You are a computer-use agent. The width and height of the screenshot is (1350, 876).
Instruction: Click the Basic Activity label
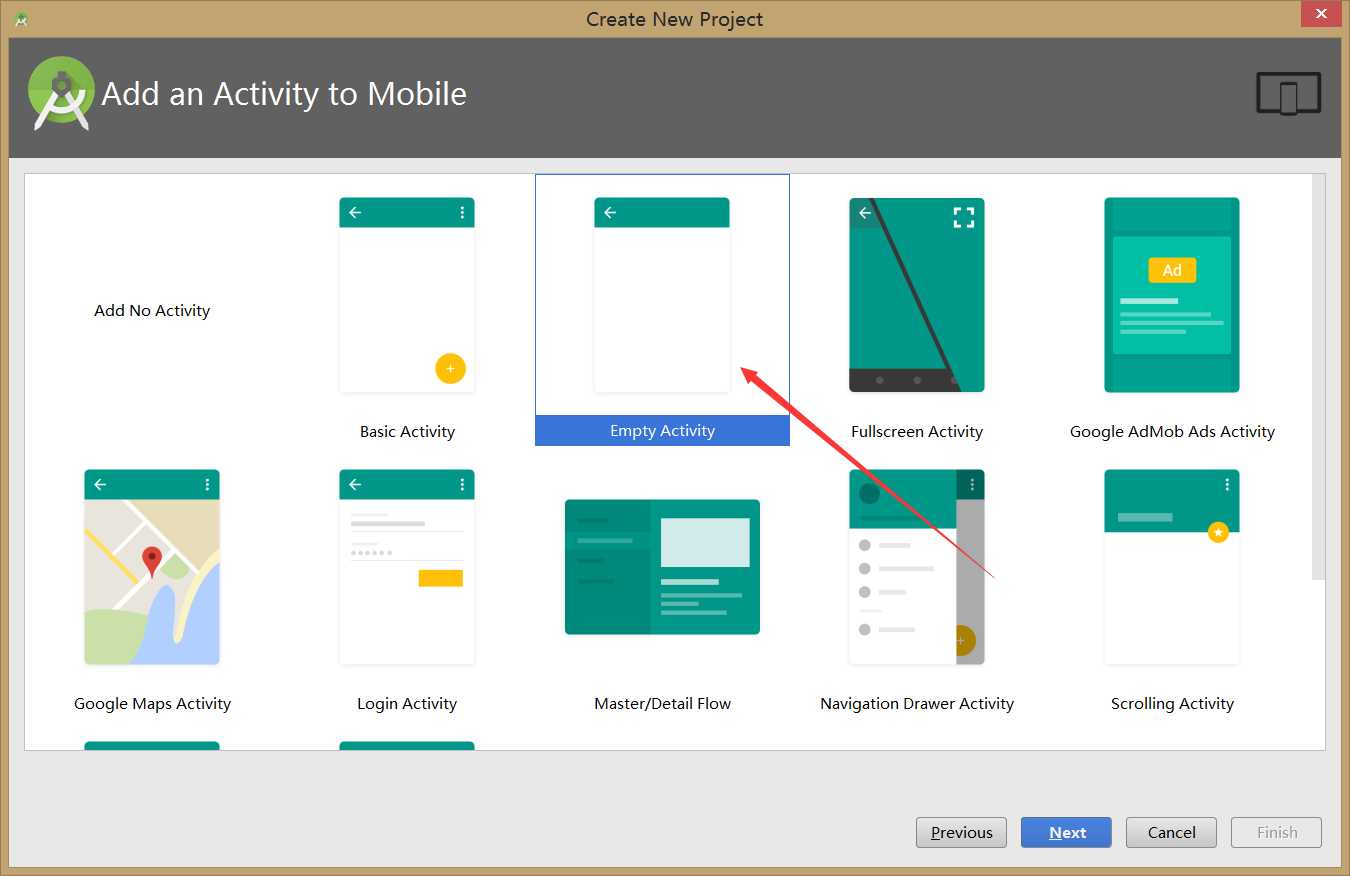(407, 432)
